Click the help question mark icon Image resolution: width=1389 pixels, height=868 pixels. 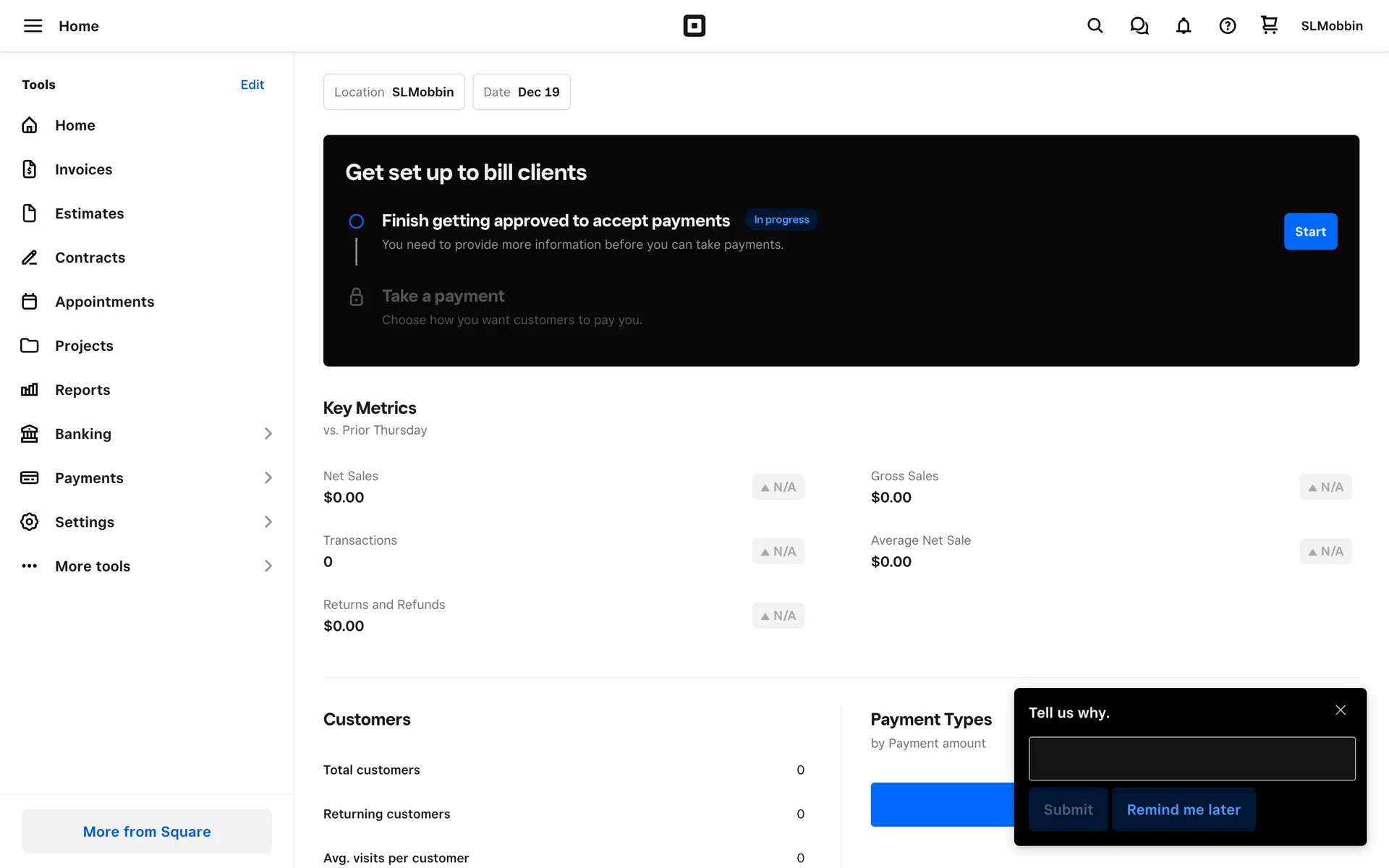click(1227, 26)
